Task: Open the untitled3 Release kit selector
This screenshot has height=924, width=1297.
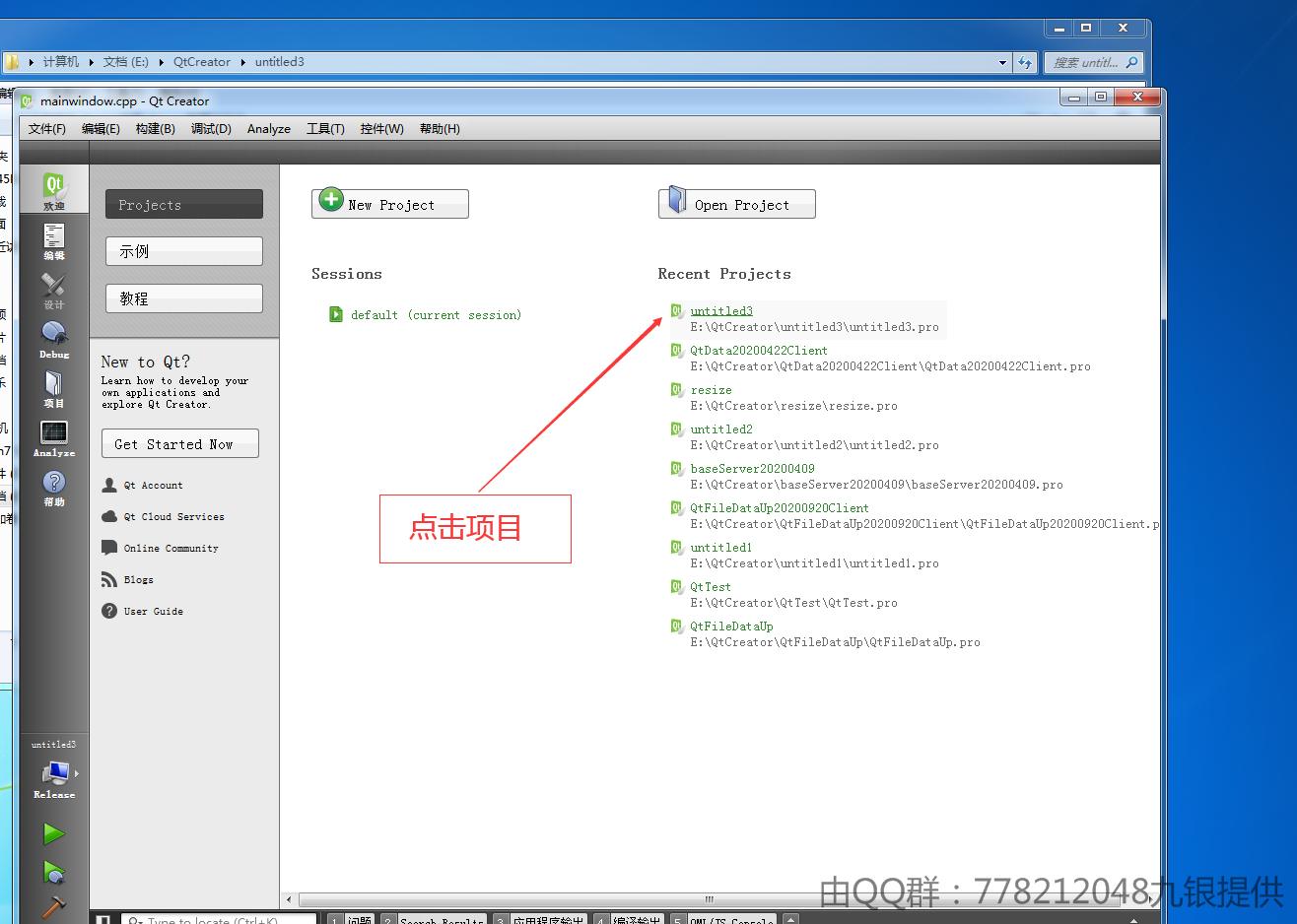Action: pos(54,770)
